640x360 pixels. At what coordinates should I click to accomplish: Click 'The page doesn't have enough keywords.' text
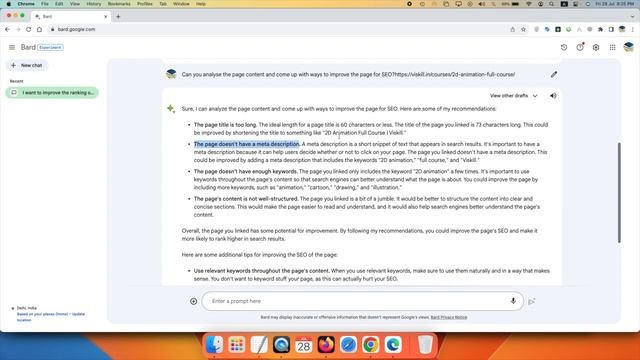click(x=246, y=171)
